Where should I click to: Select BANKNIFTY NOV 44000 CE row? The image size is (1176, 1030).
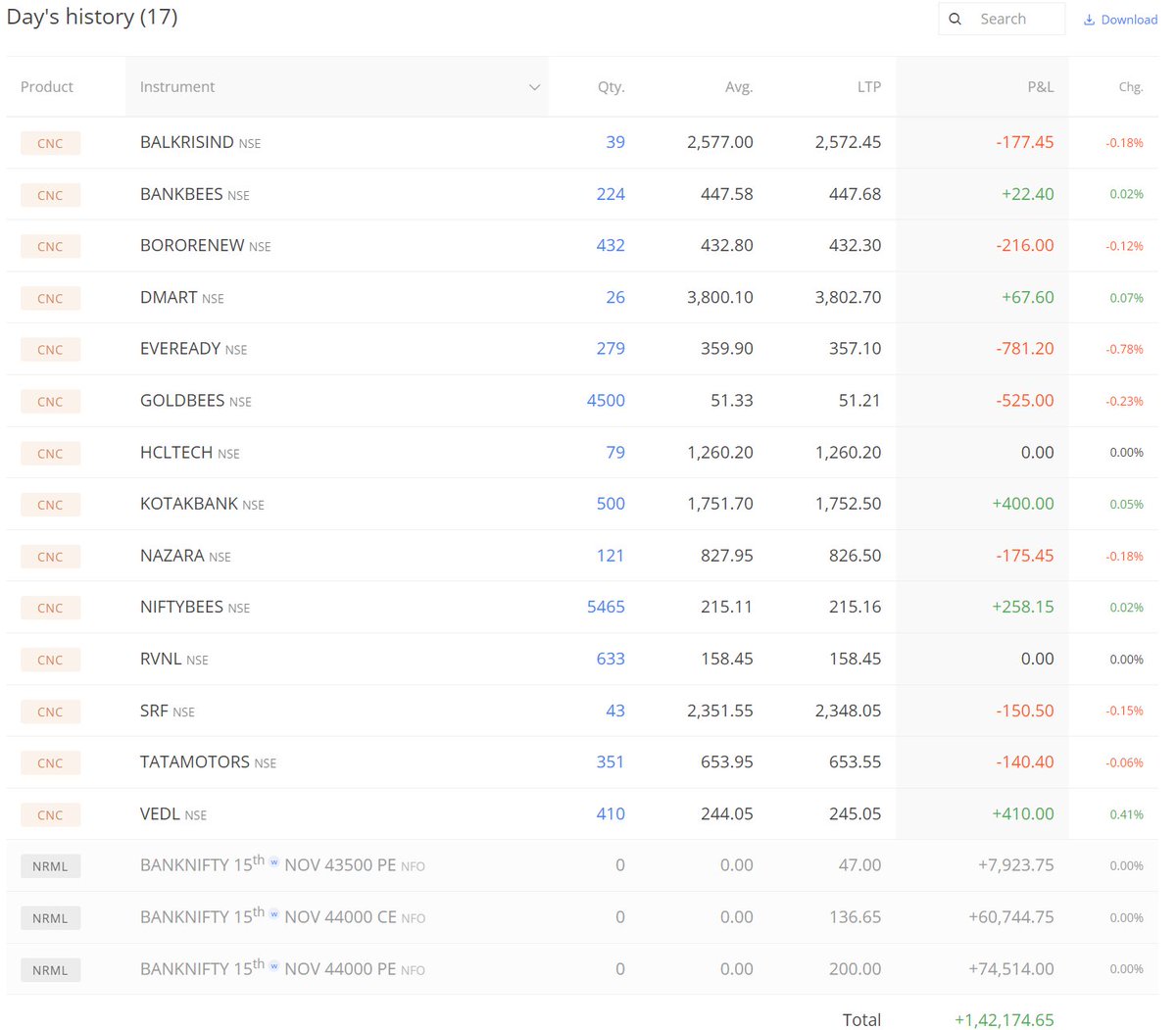coord(582,917)
